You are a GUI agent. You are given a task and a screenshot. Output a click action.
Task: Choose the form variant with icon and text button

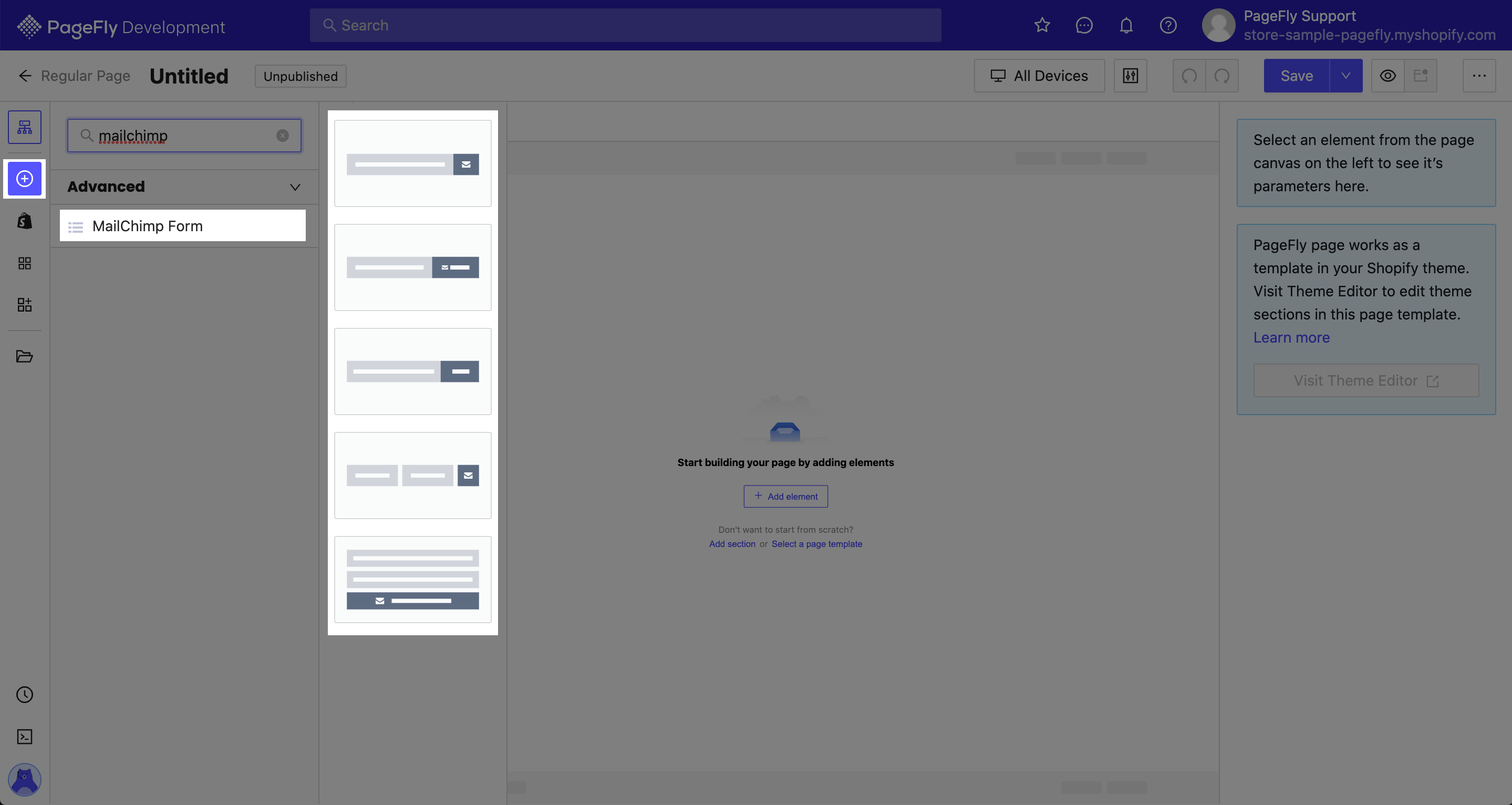pyautogui.click(x=412, y=268)
